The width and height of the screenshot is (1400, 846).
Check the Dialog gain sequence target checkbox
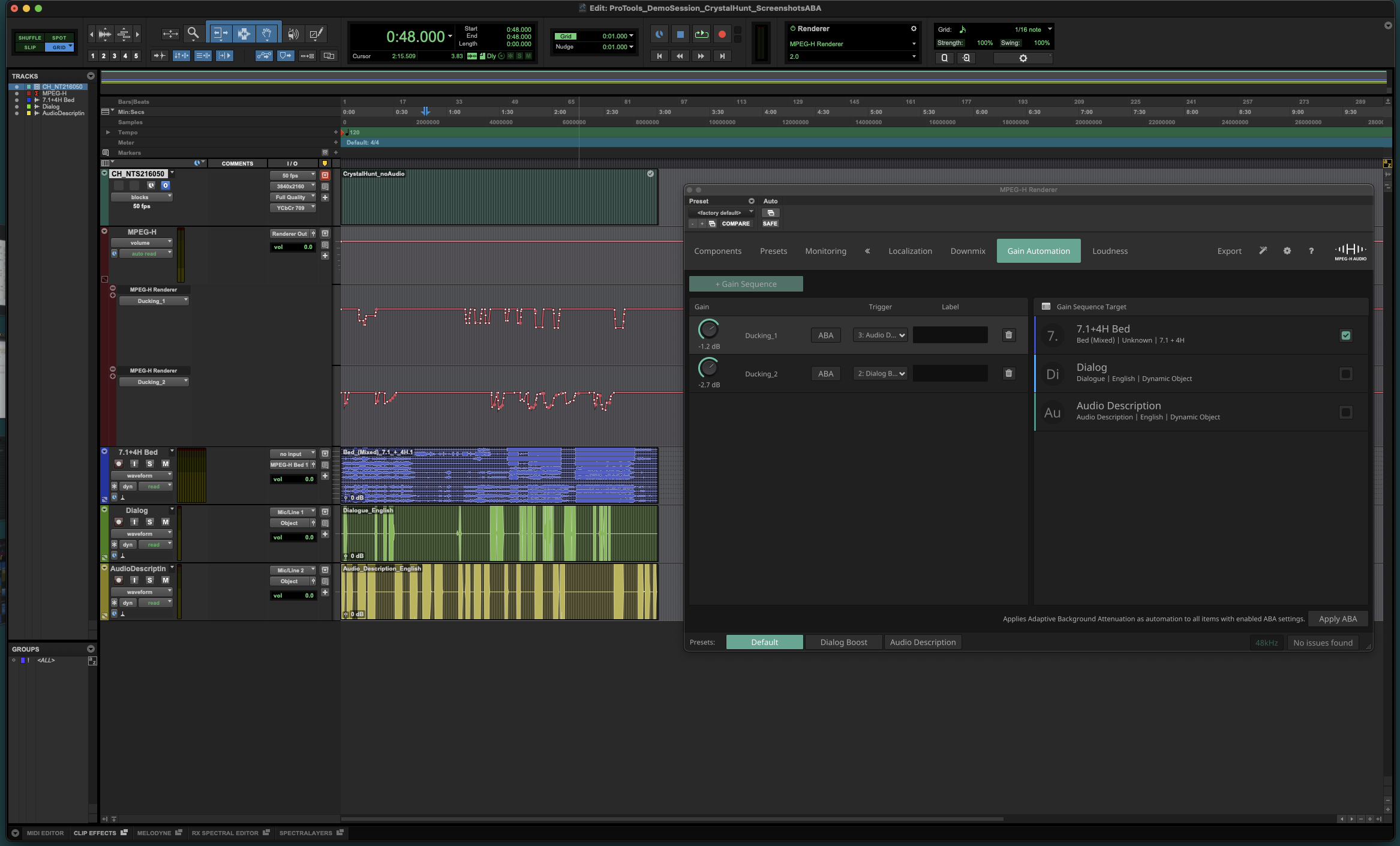pyautogui.click(x=1346, y=374)
